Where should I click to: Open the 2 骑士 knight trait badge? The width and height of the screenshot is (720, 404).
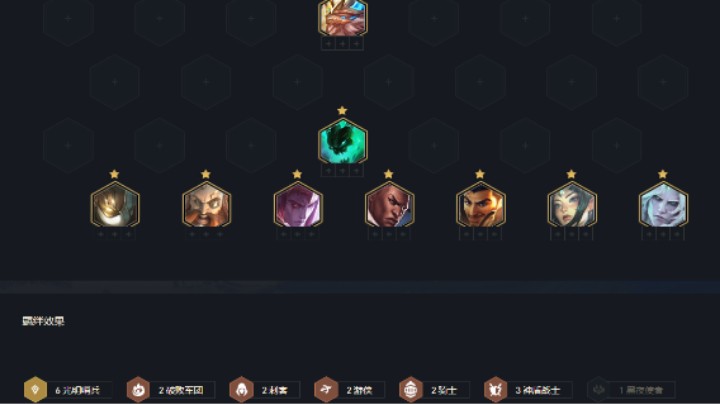pos(434,390)
